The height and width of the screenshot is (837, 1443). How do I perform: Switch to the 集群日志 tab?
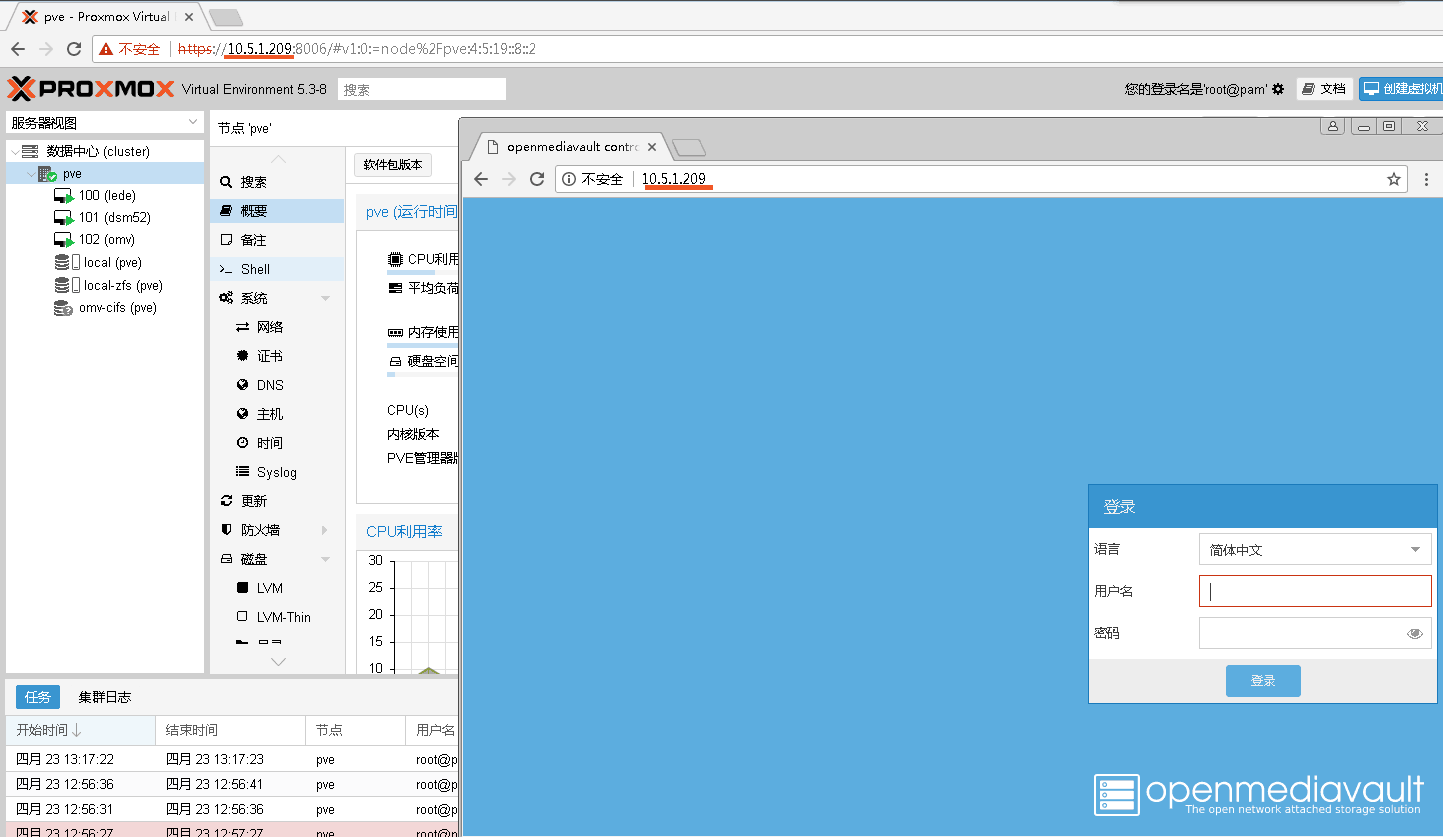tap(105, 697)
